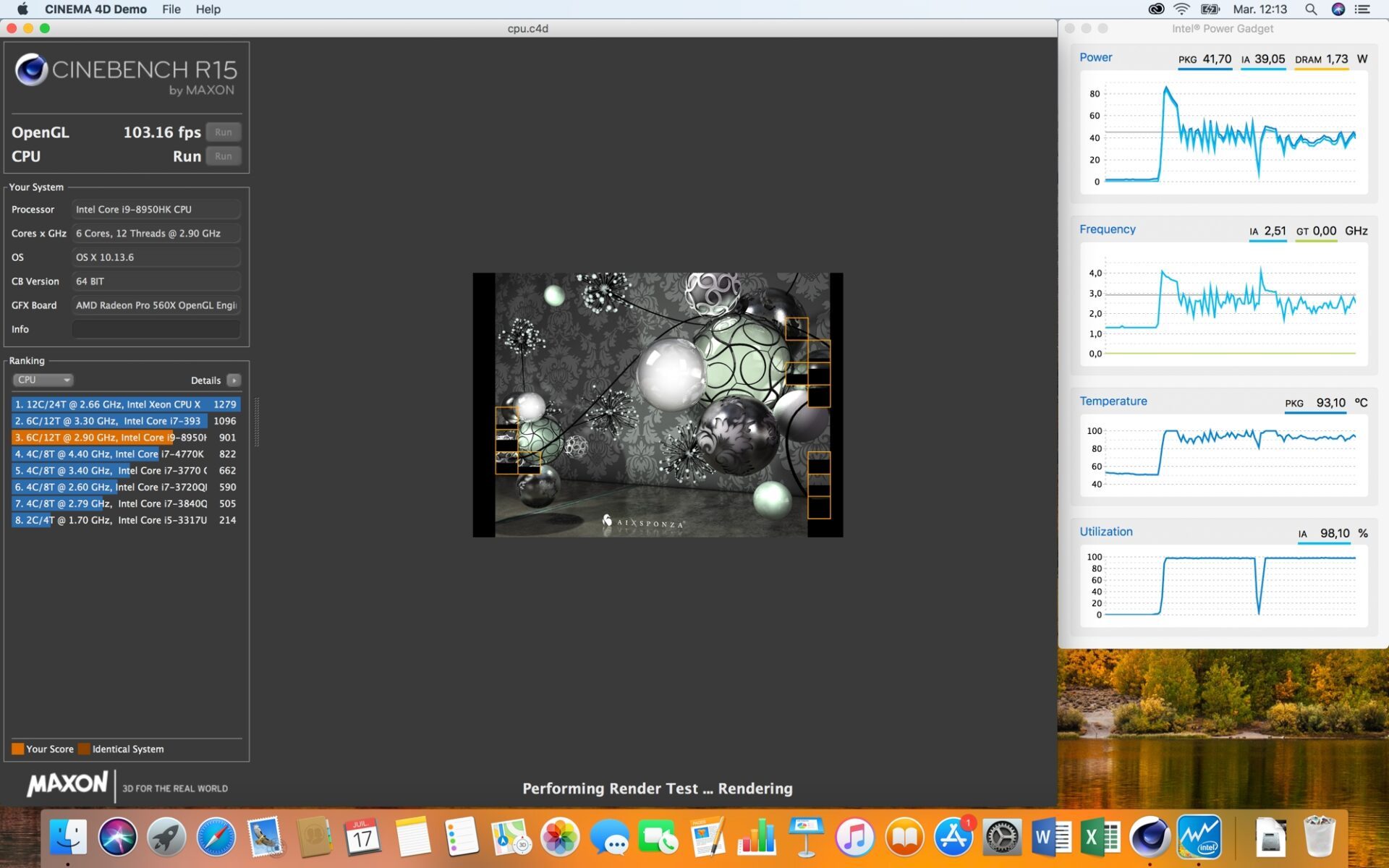The image size is (1389, 868).
Task: Open Notes app in Dock
Action: click(412, 837)
